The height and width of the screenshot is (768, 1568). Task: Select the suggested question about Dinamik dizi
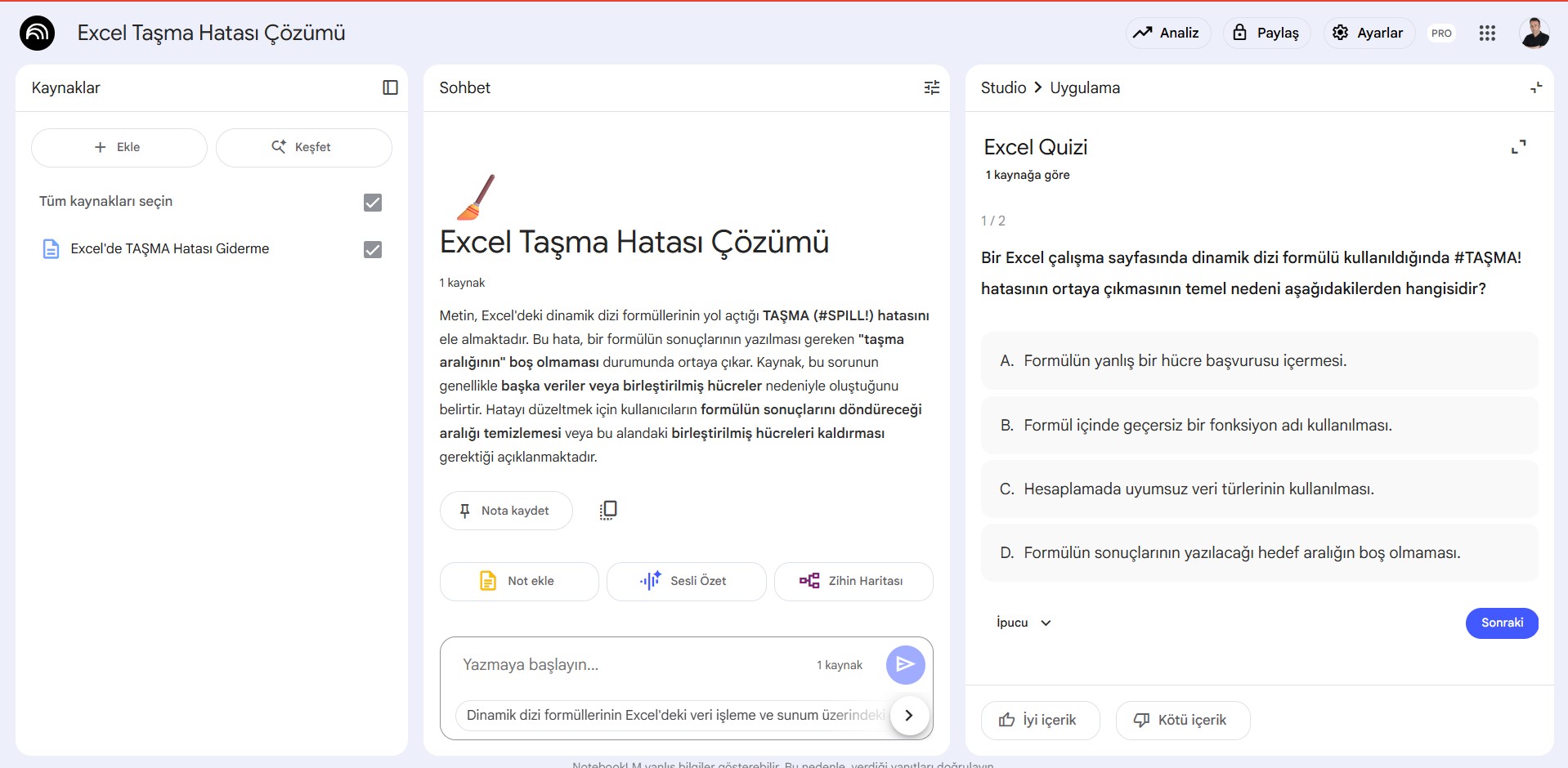674,715
